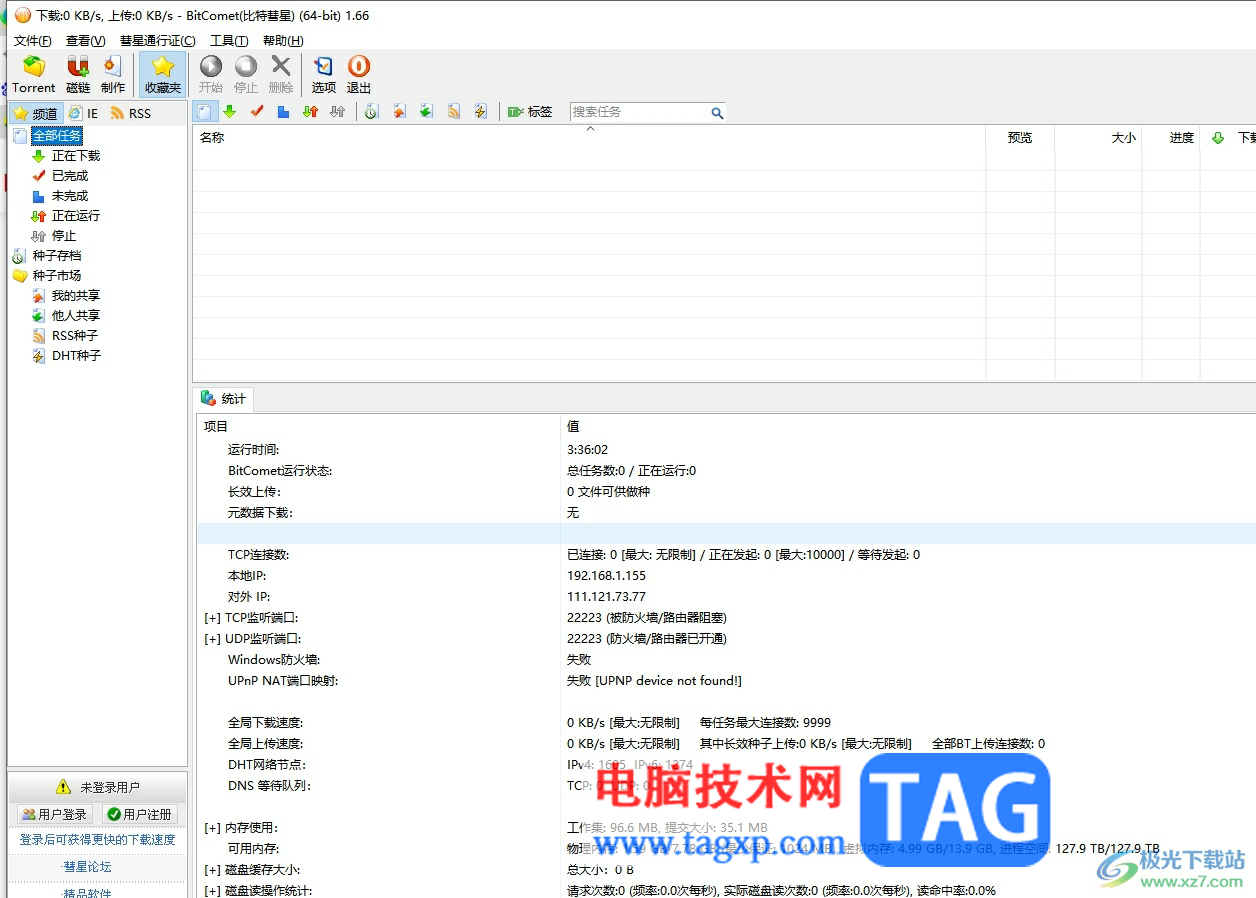Click the 退出 exit toolbar icon

pyautogui.click(x=359, y=74)
